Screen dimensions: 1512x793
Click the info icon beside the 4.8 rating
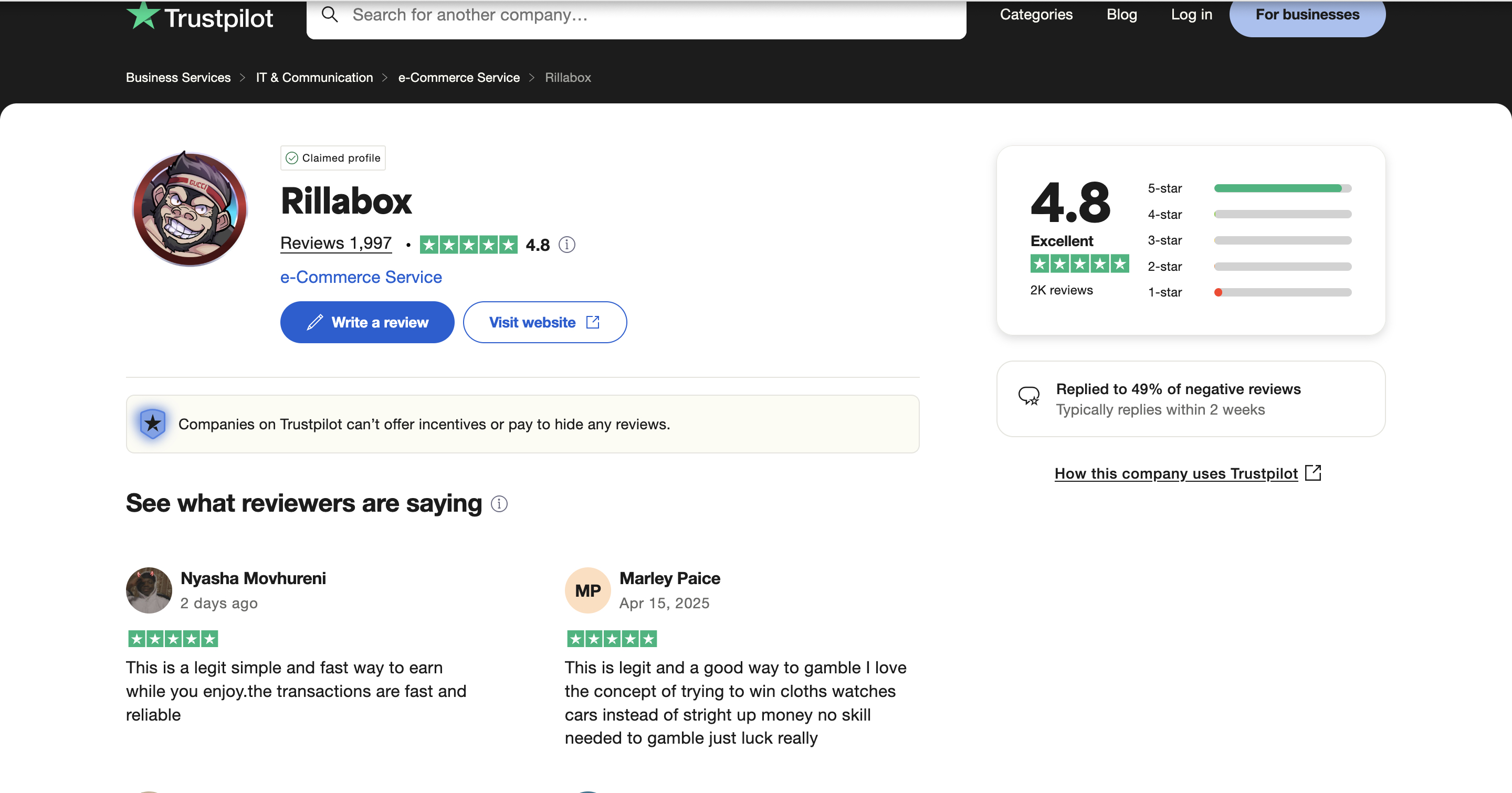point(566,245)
